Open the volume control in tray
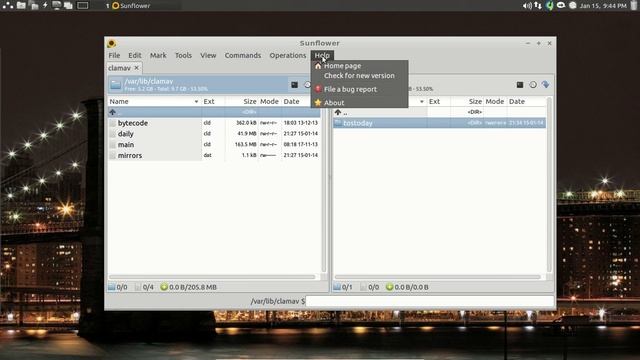640x360 pixels. click(527, 5)
